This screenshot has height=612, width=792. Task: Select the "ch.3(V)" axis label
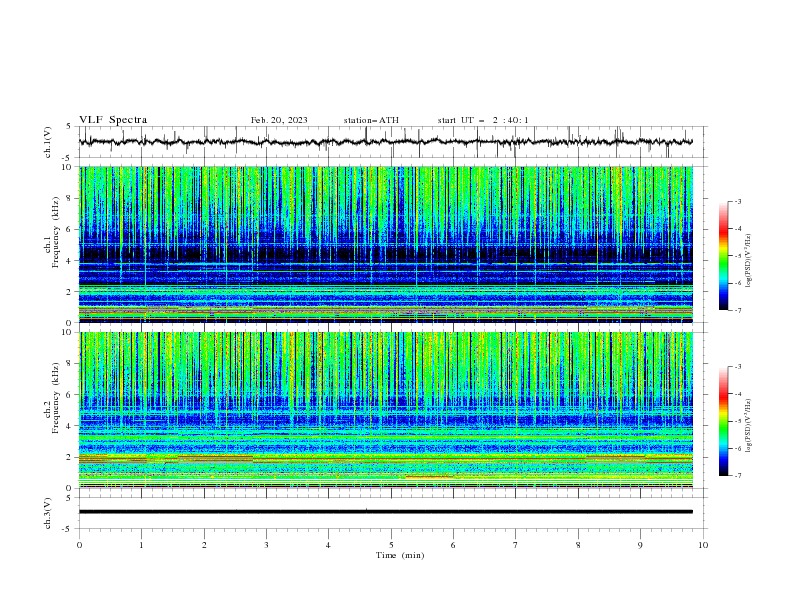48,513
